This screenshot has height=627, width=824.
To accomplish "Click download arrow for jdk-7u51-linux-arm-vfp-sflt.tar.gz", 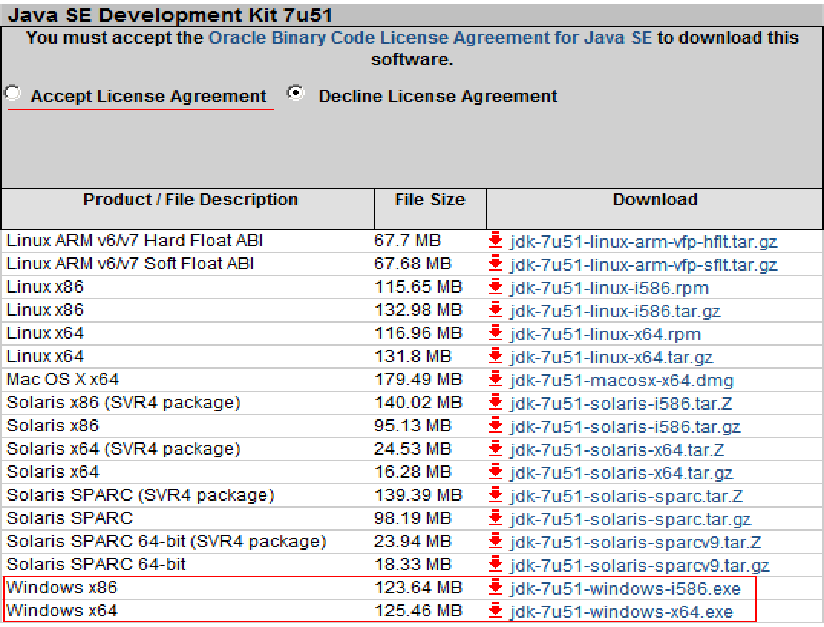I will 495,263.
